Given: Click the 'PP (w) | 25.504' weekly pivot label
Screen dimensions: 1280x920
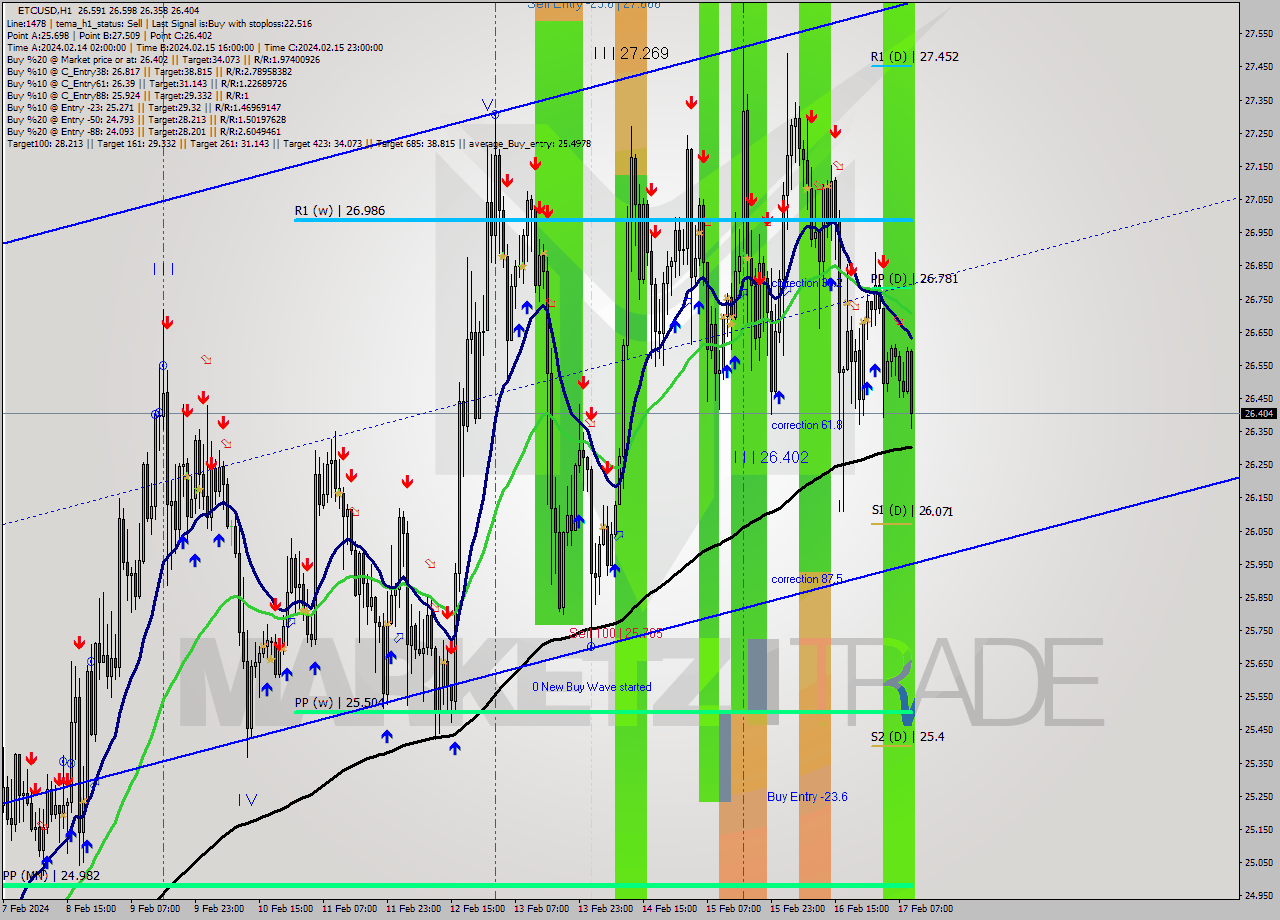Looking at the screenshot, I should [x=340, y=703].
